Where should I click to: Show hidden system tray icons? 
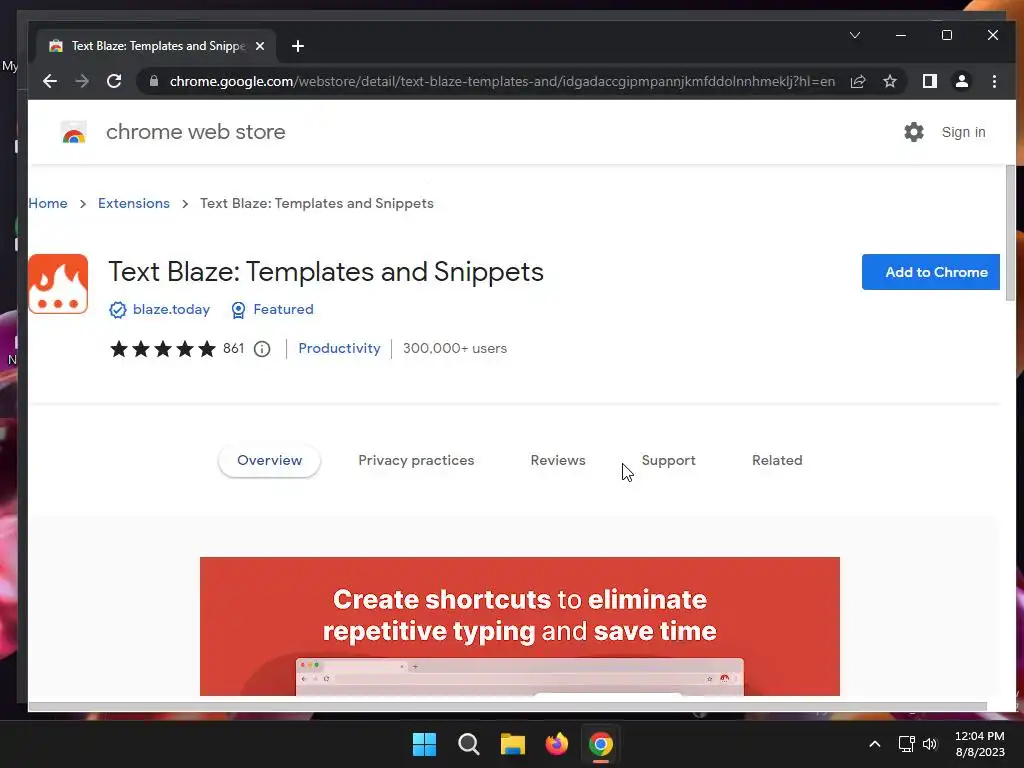tap(874, 744)
